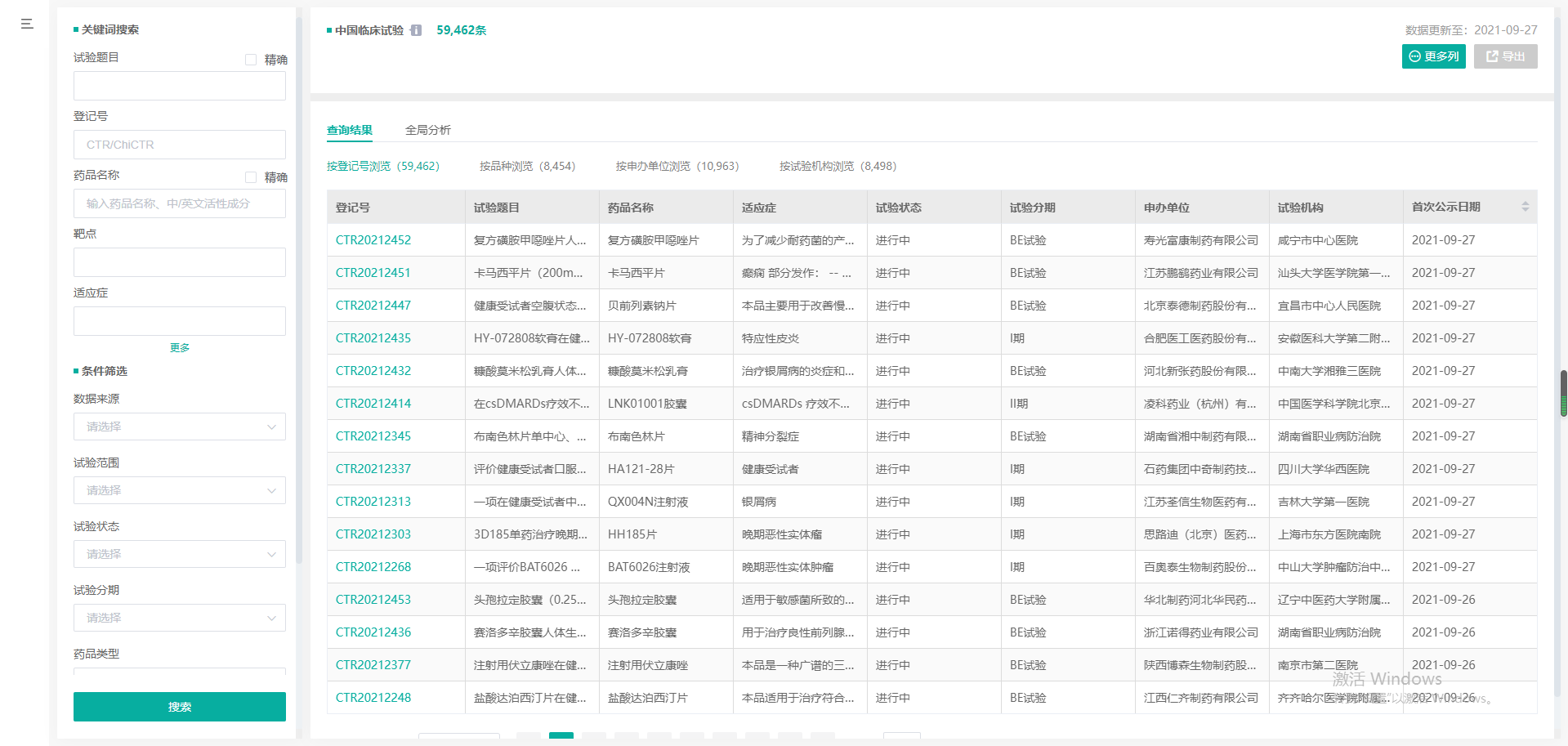Click cell 寿光富康制药有限公司
The width and height of the screenshot is (1568, 746).
click(x=1201, y=240)
